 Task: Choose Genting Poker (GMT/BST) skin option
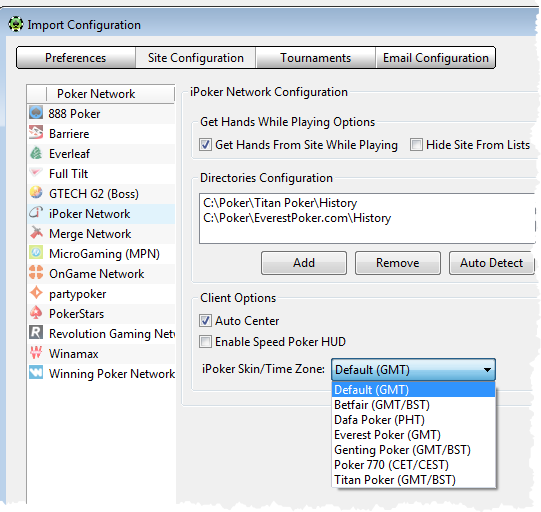tap(413, 450)
